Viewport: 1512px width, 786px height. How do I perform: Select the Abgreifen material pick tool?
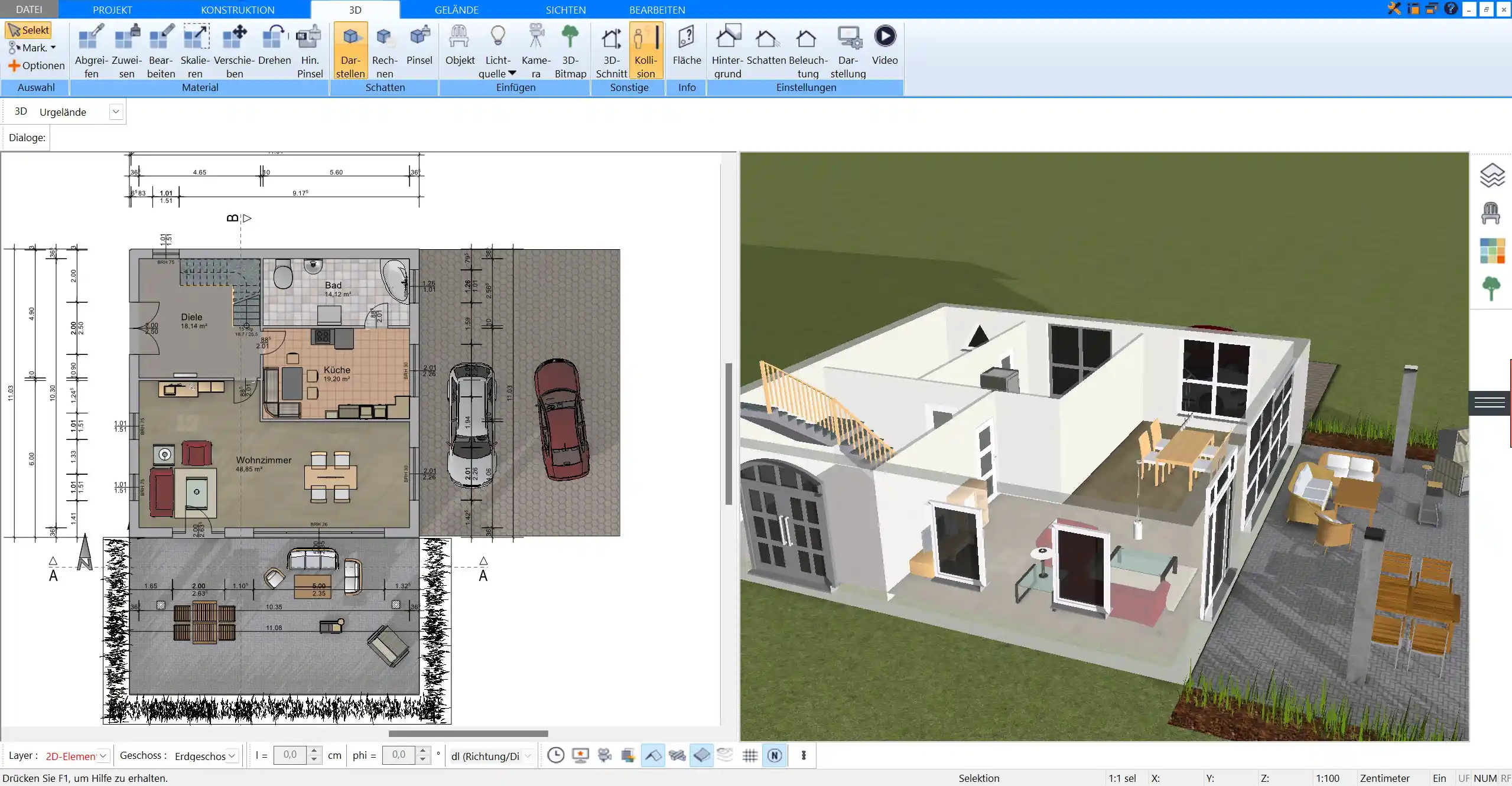pyautogui.click(x=91, y=51)
